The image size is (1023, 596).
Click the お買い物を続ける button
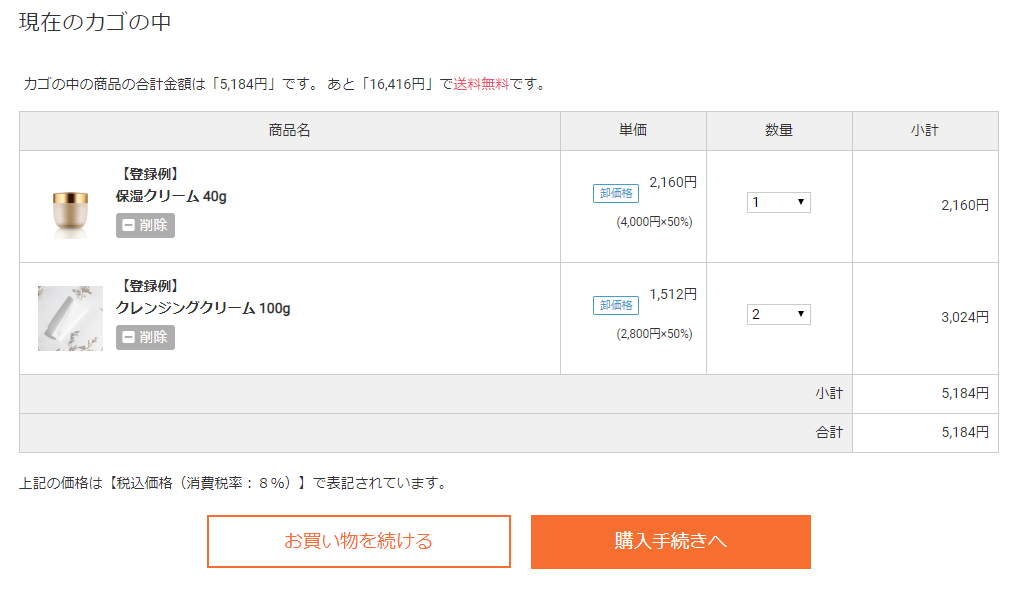pyautogui.click(x=358, y=542)
